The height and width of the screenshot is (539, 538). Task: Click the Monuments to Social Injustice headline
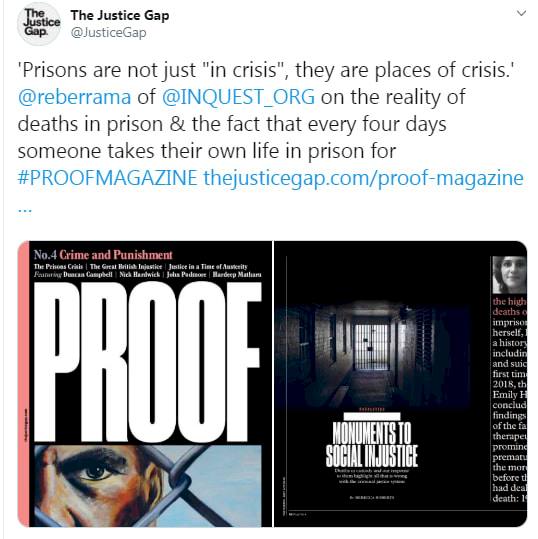(x=372, y=444)
